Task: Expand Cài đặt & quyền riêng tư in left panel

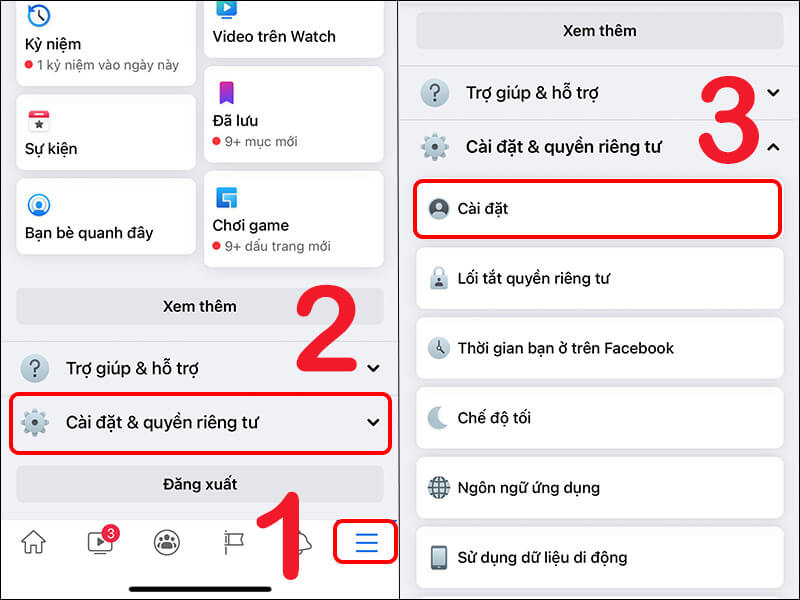Action: point(200,423)
